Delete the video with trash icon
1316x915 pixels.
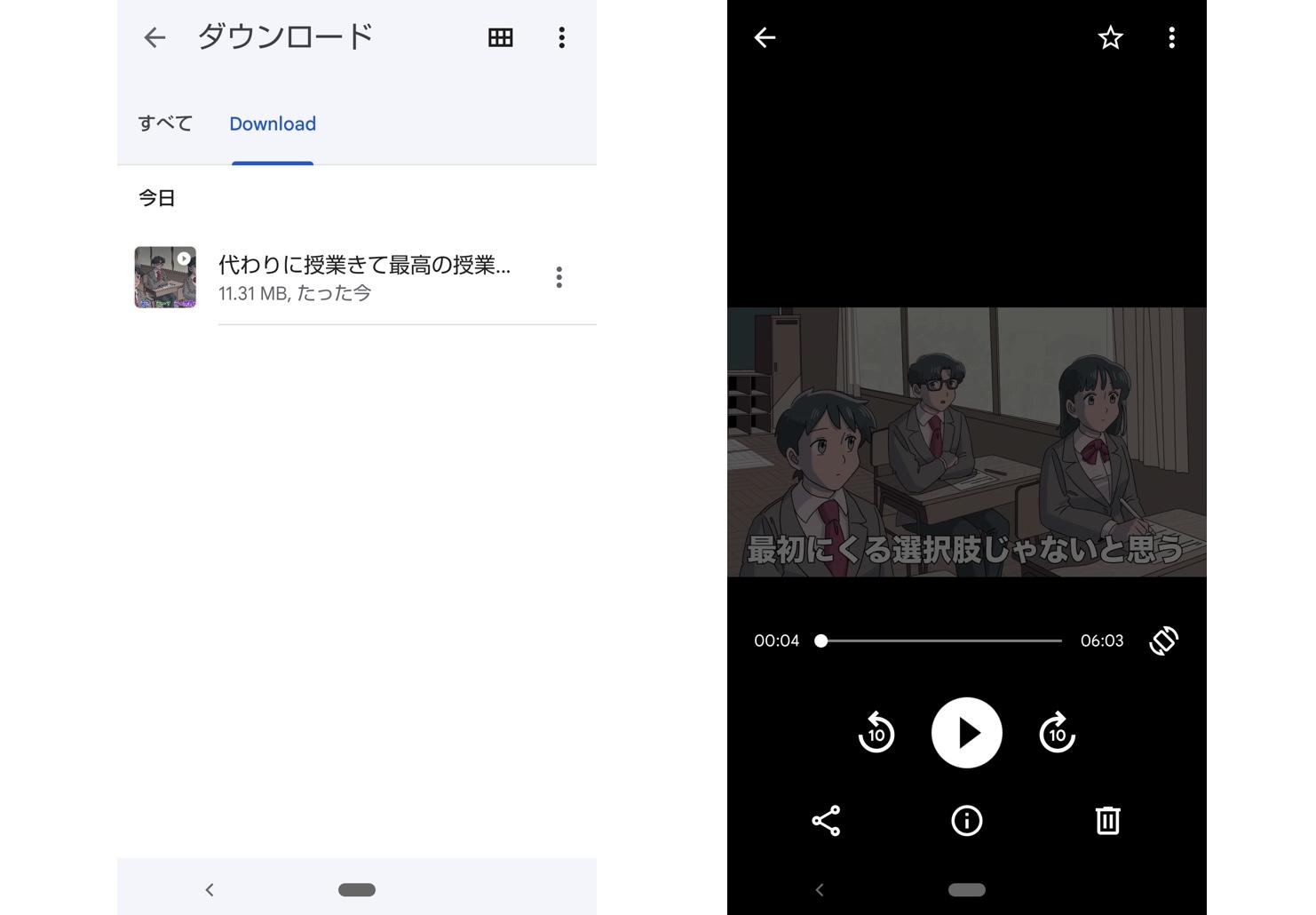click(1107, 821)
